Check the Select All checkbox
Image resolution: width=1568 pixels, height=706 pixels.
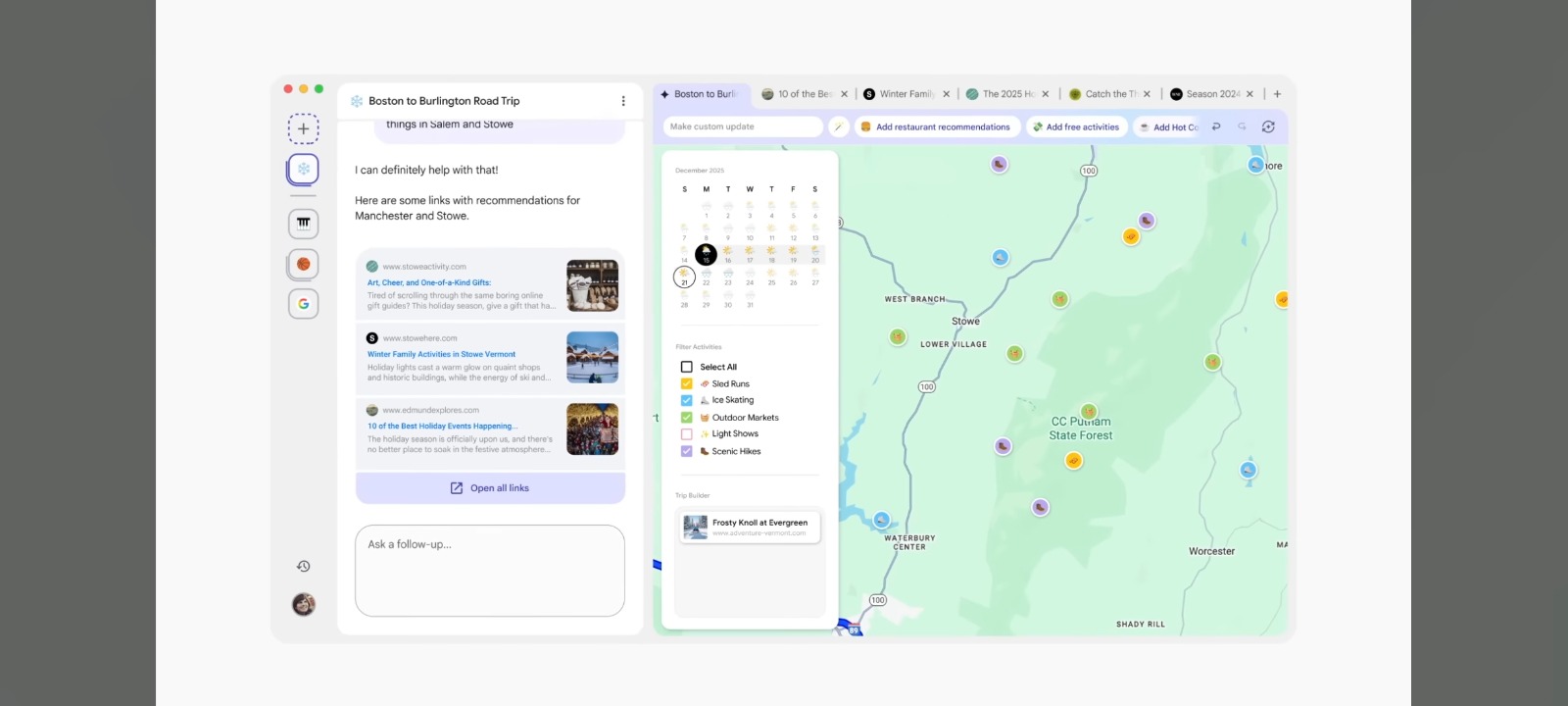coord(687,367)
